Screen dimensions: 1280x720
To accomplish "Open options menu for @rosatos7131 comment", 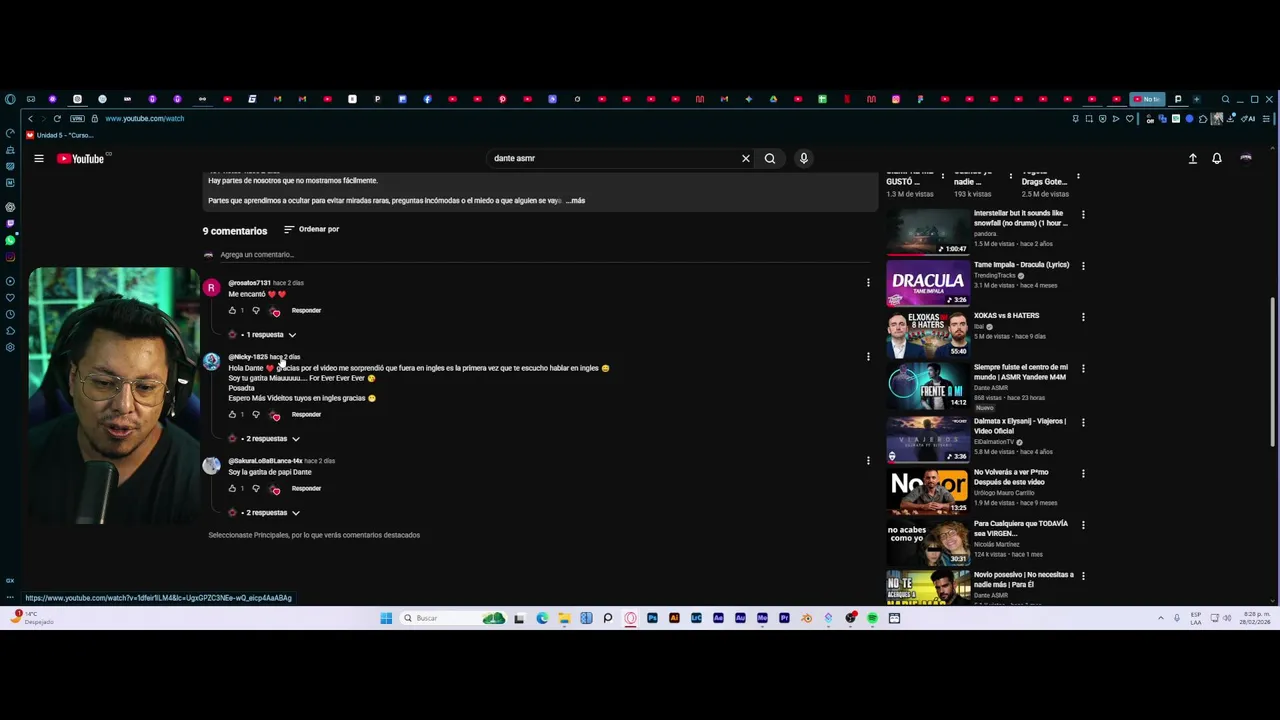I will pos(868,283).
